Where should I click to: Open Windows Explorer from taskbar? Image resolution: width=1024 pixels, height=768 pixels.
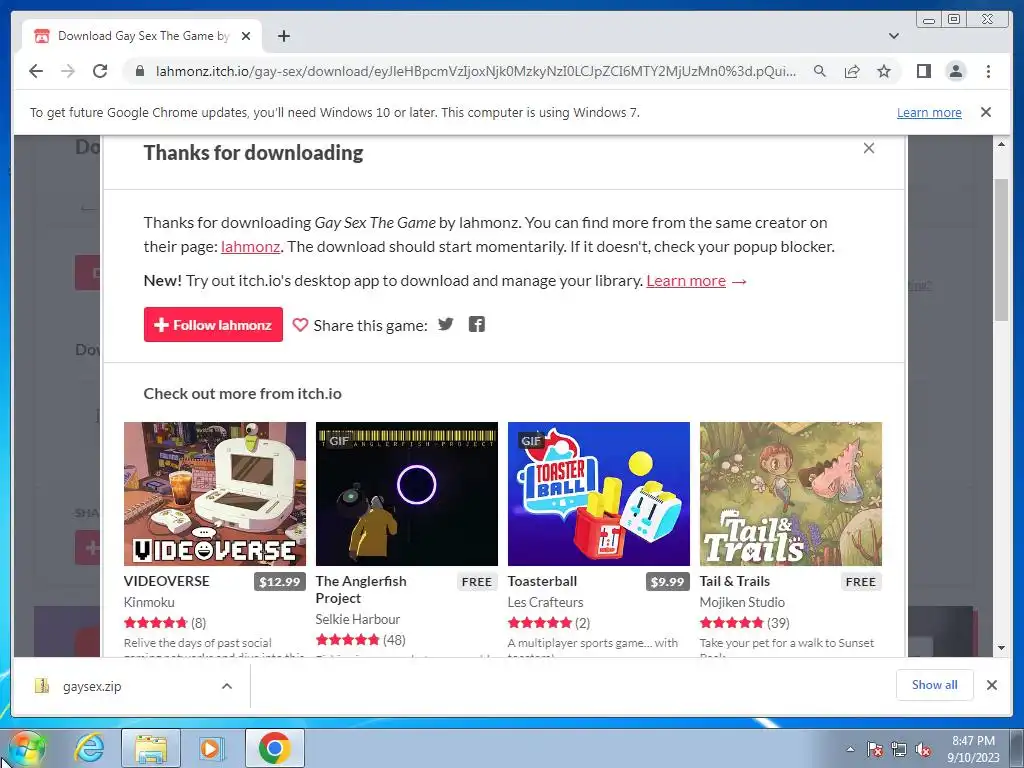[151, 748]
